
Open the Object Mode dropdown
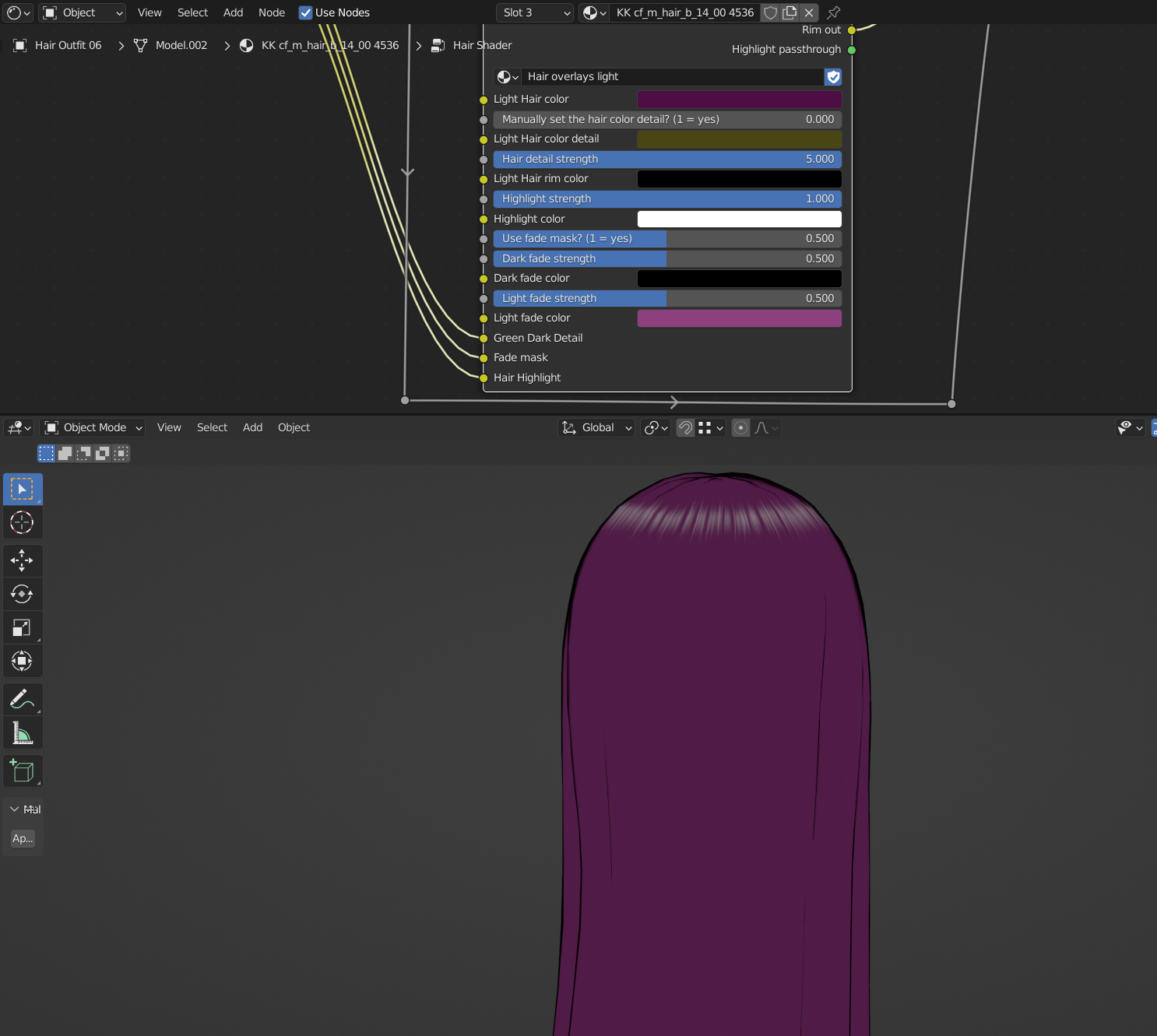click(92, 427)
